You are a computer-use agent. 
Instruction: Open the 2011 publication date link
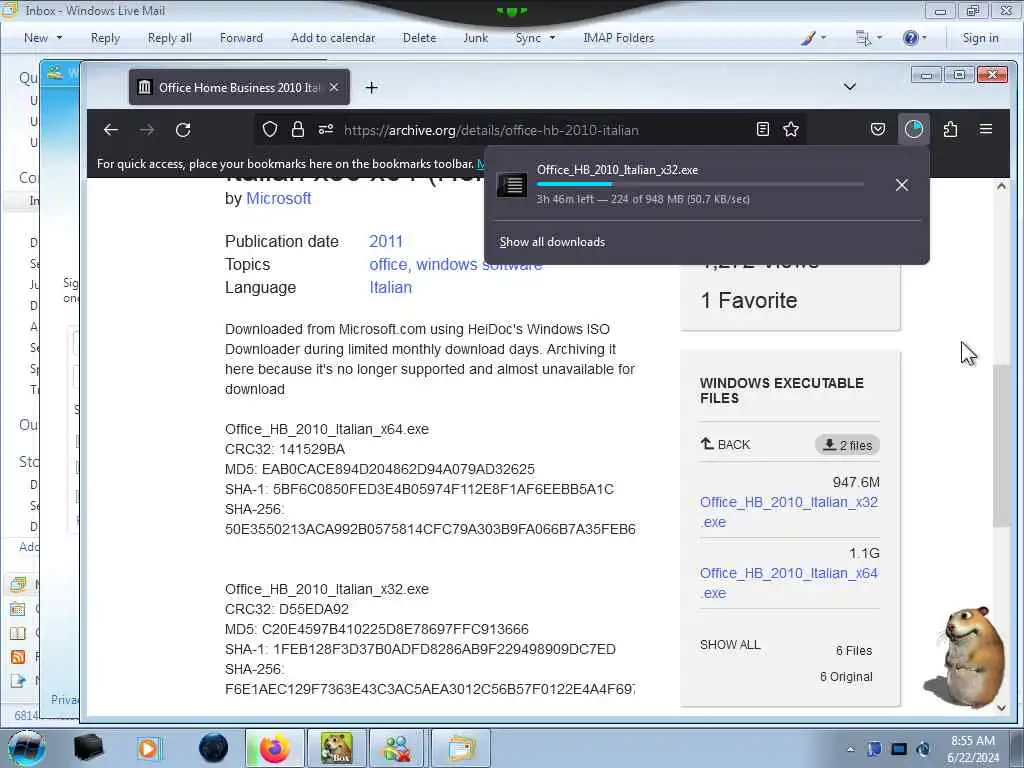pos(386,241)
